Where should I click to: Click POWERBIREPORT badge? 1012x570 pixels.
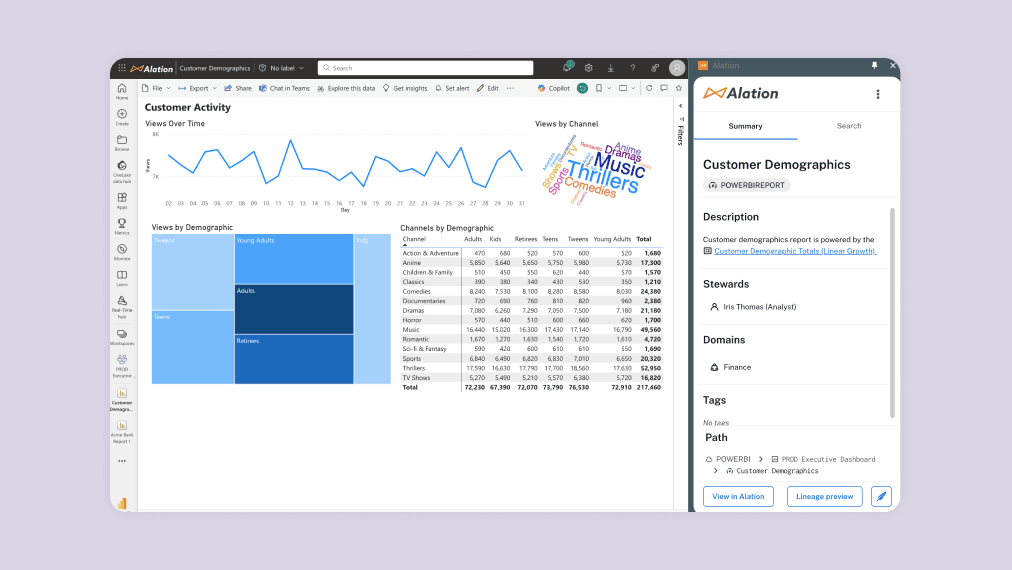[747, 185]
